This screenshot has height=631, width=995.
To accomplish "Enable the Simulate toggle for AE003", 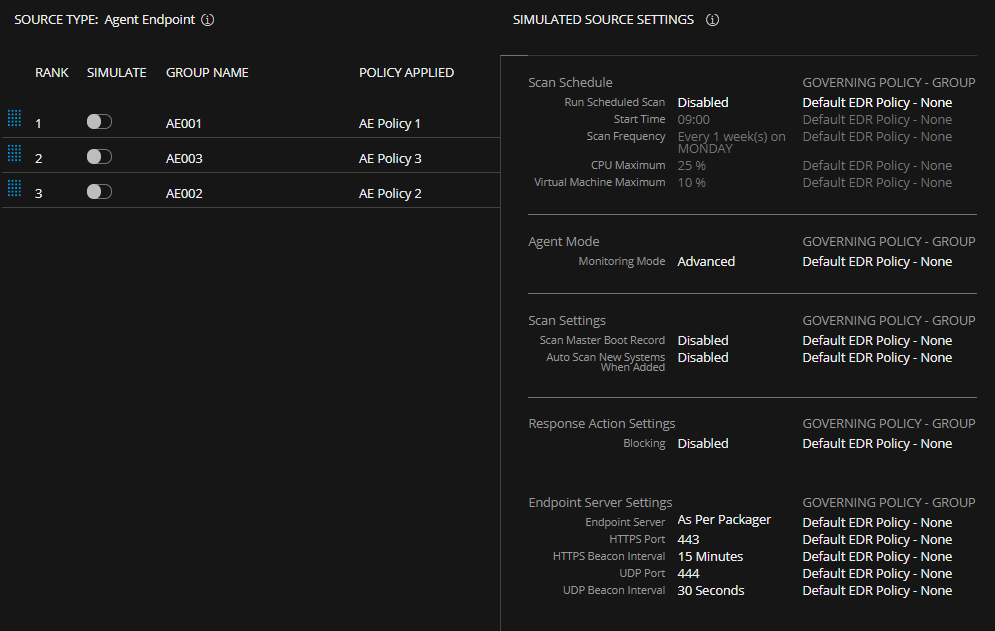I will (x=98, y=154).
